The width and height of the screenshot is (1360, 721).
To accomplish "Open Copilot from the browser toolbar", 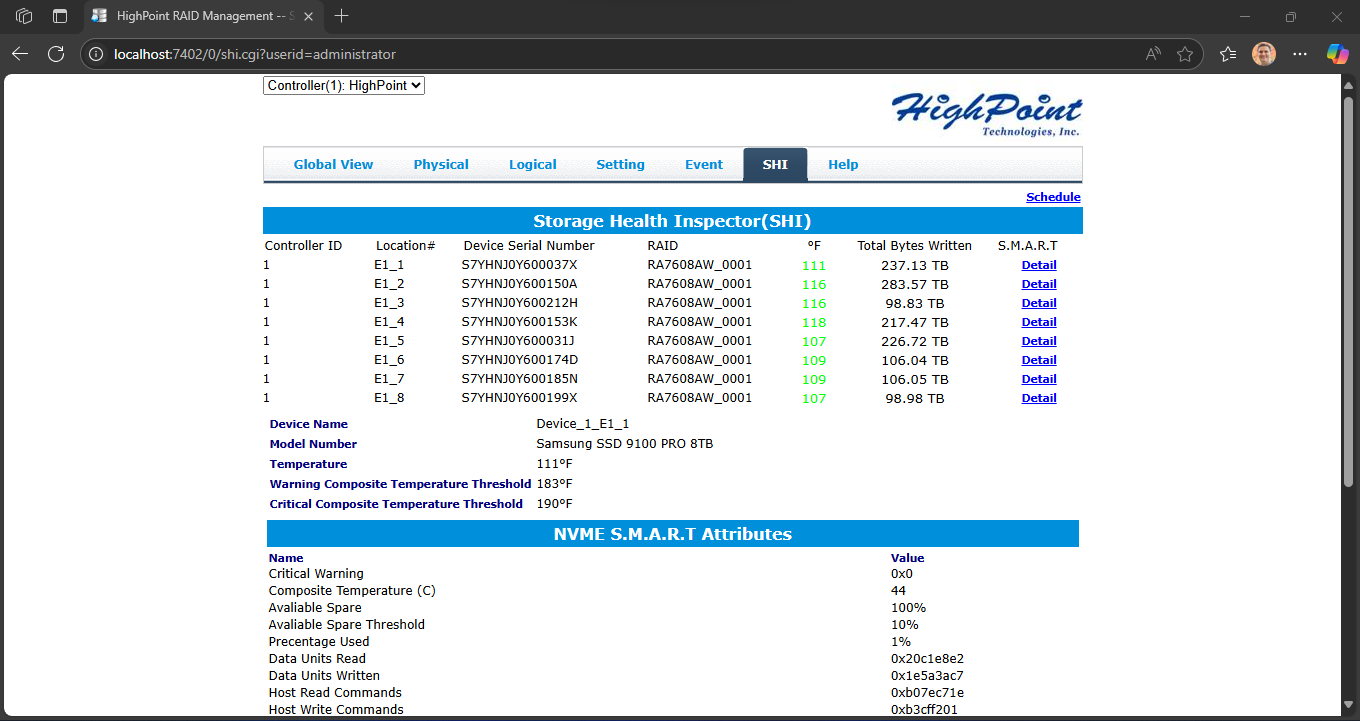I will 1338,54.
